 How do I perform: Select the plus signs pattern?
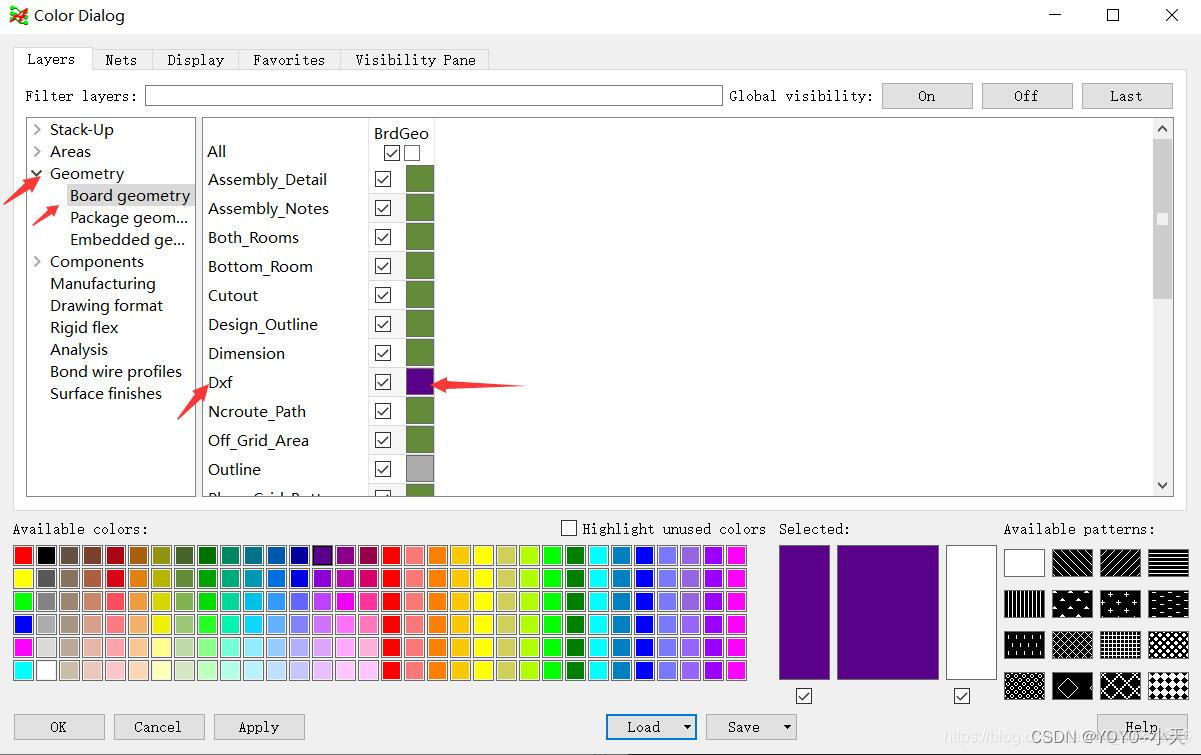(1120, 604)
